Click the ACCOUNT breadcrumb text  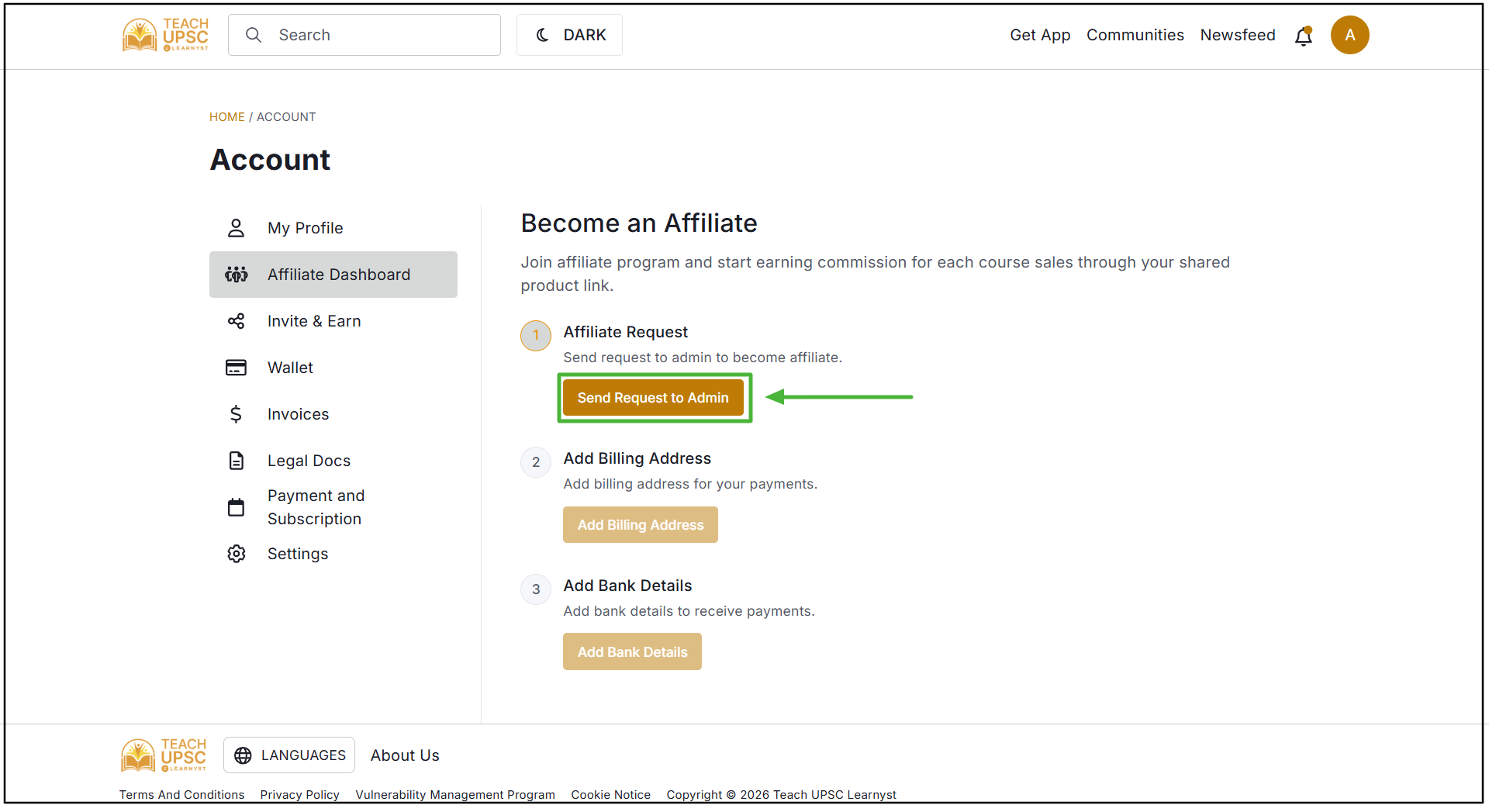pyautogui.click(x=286, y=117)
